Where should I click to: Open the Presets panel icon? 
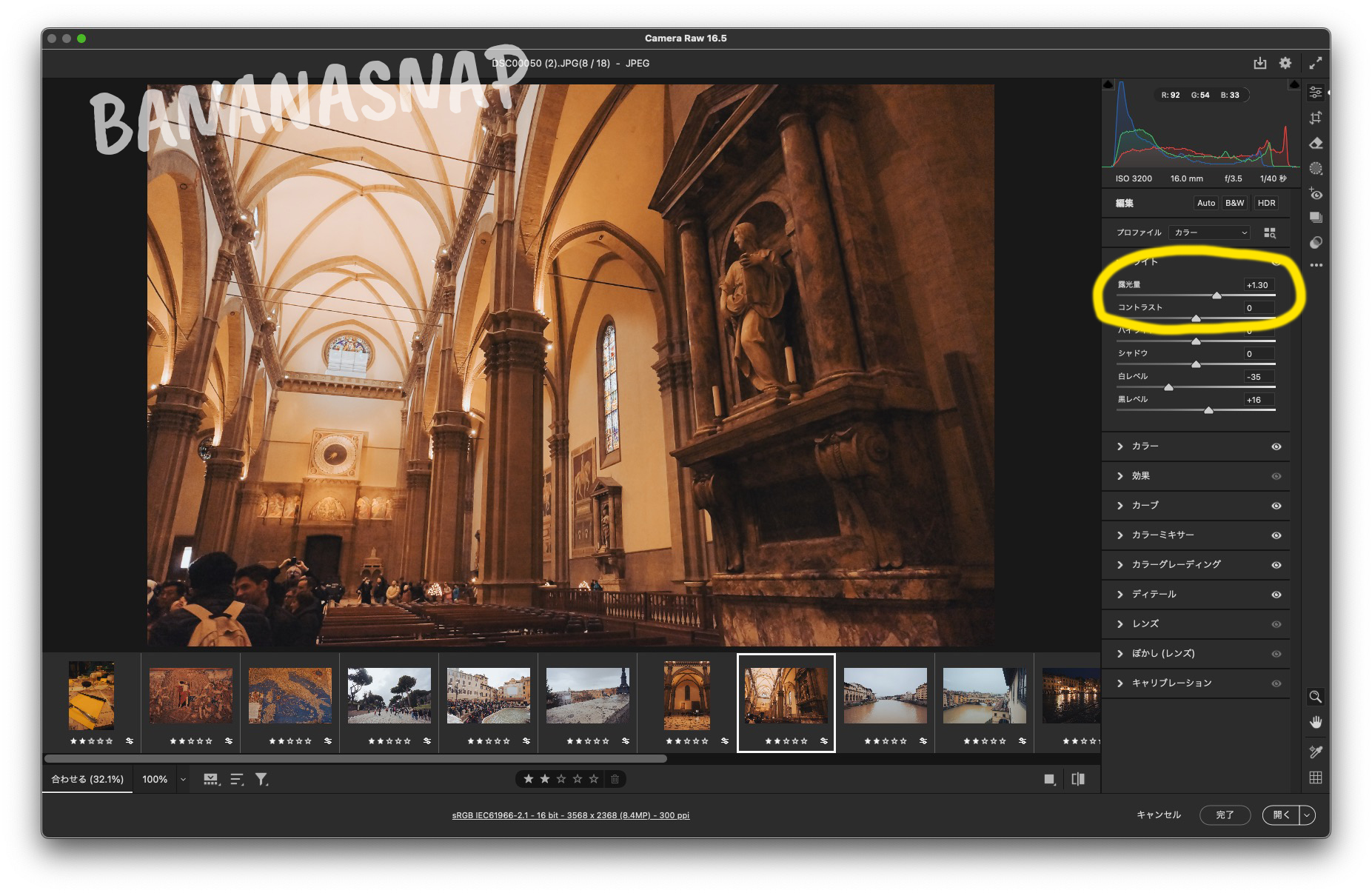tap(1316, 242)
